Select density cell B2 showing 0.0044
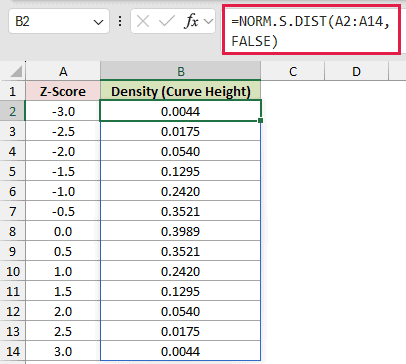 coord(181,111)
